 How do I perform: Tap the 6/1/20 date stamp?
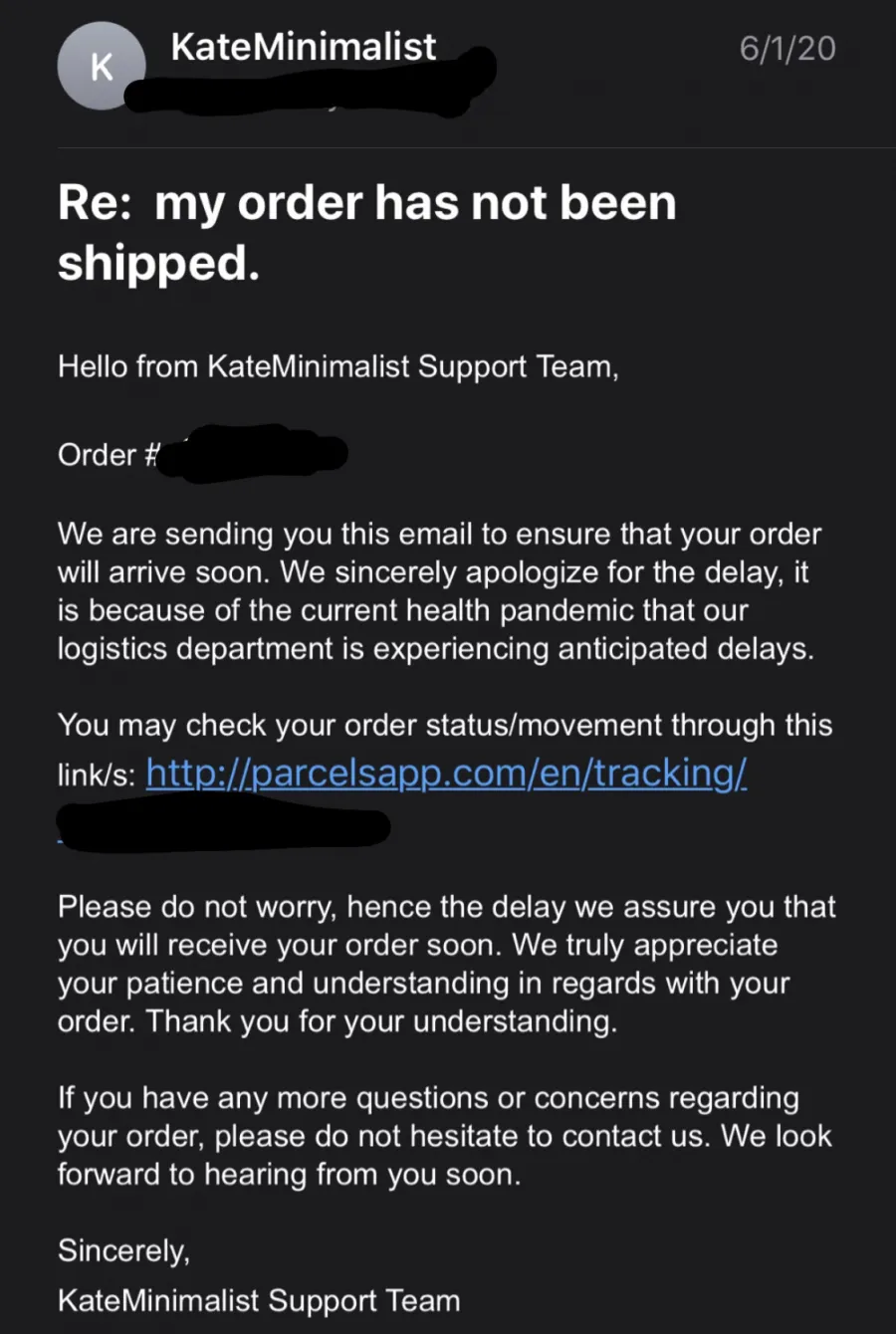click(786, 48)
